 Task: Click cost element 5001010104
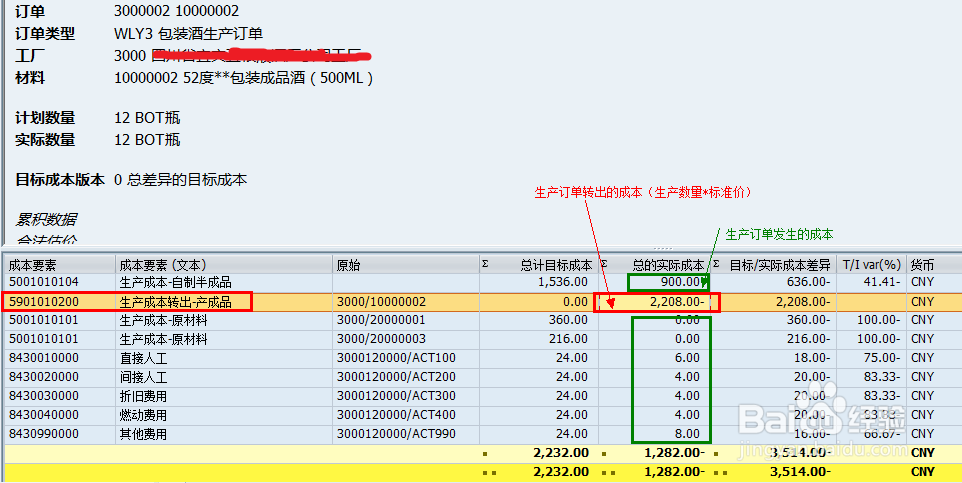[44, 282]
